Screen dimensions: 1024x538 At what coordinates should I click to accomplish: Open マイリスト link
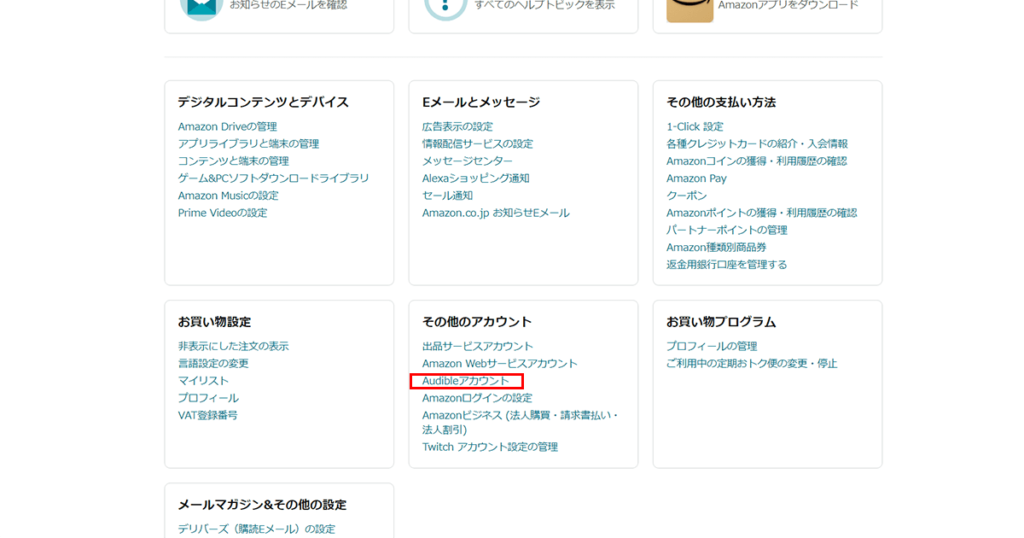pos(203,381)
